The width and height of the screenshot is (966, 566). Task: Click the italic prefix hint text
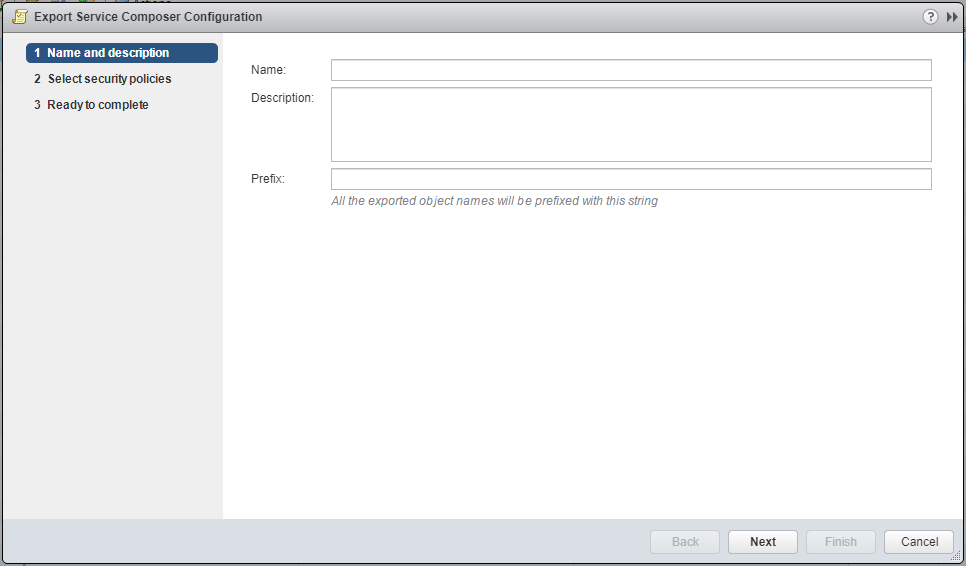(494, 201)
